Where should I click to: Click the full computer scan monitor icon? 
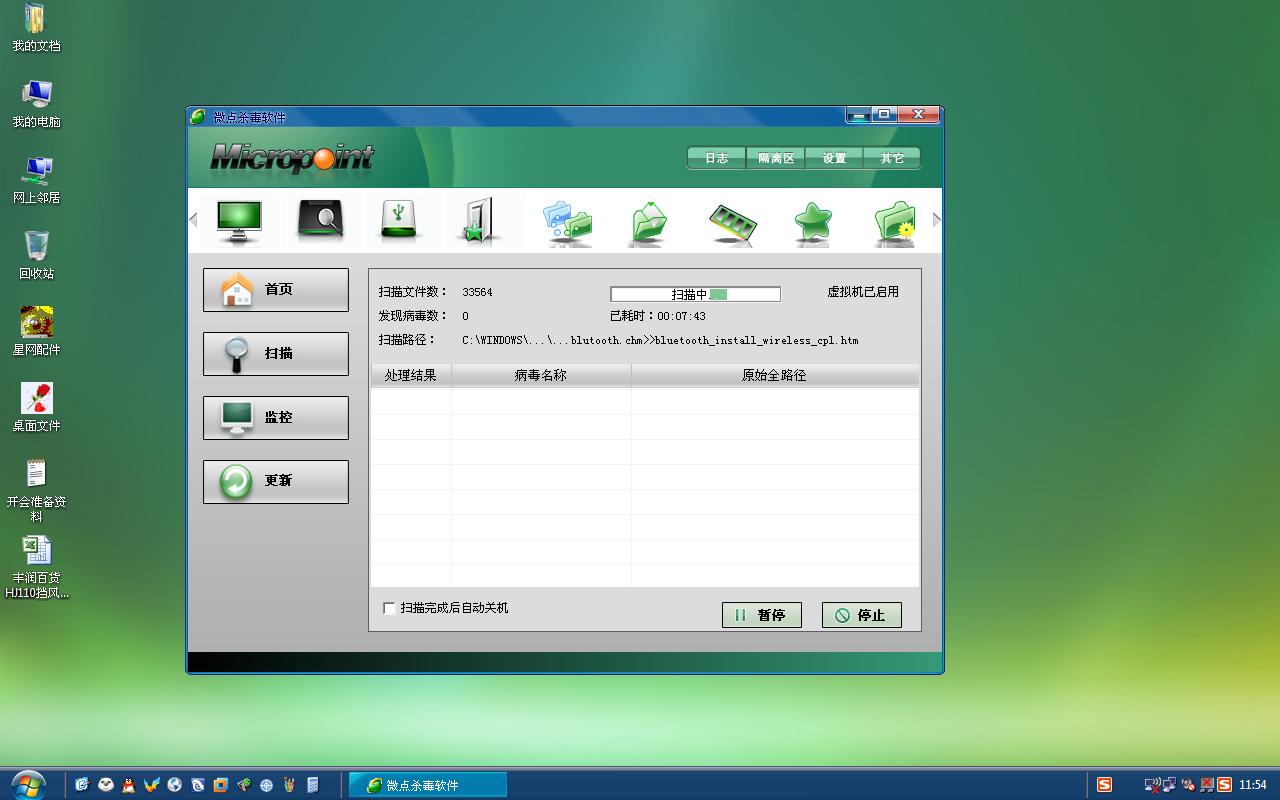pos(239,220)
